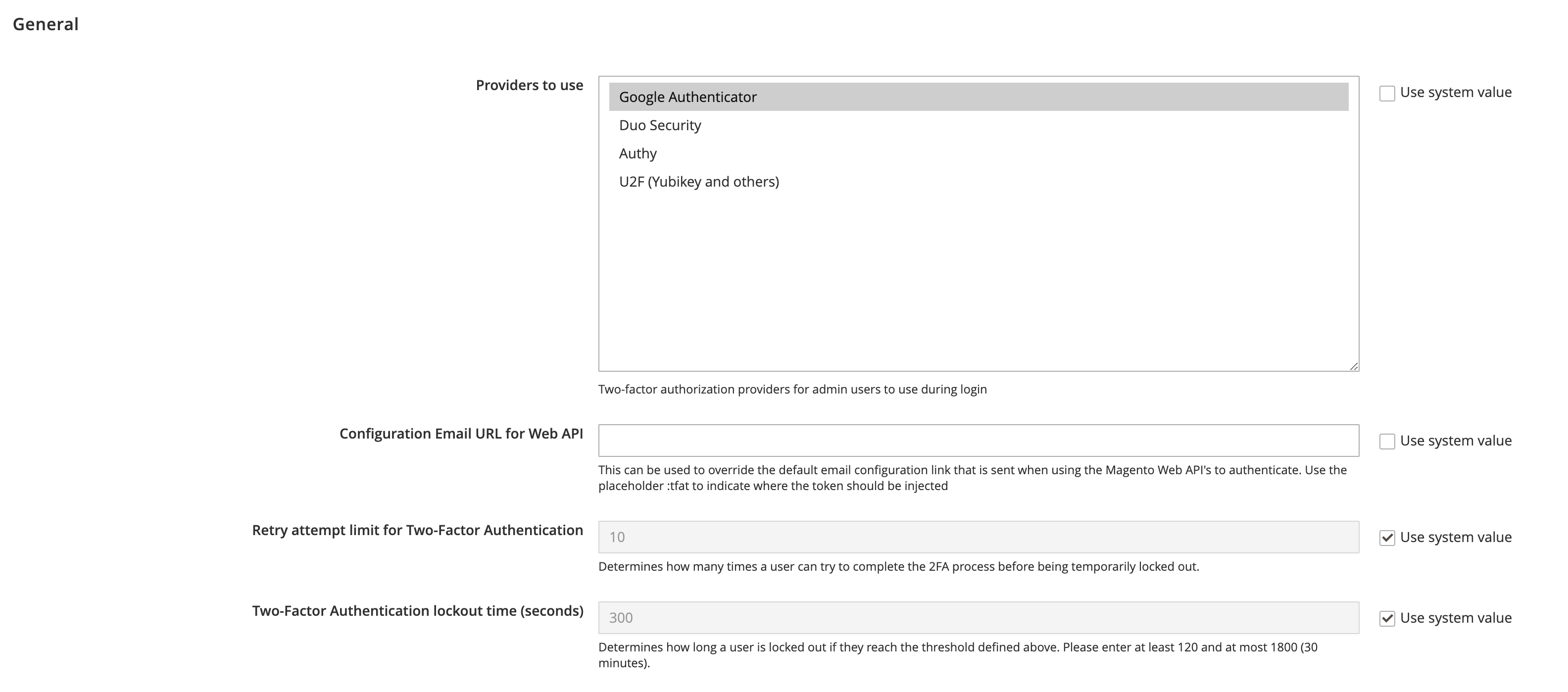
Task: Click 'Configuration Email URL for Web API' label
Action: pyautogui.click(x=461, y=433)
